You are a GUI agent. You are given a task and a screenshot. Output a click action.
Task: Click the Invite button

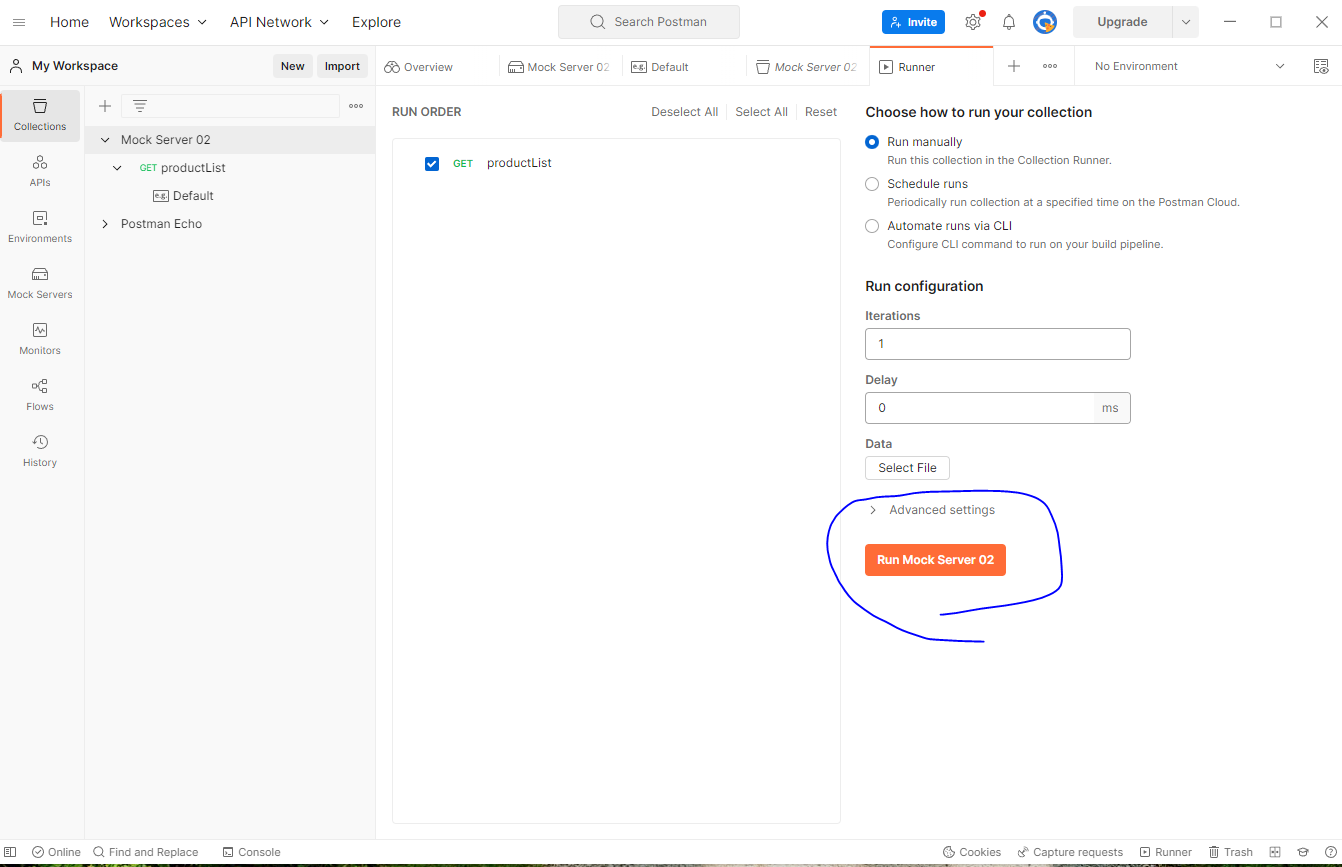[913, 22]
